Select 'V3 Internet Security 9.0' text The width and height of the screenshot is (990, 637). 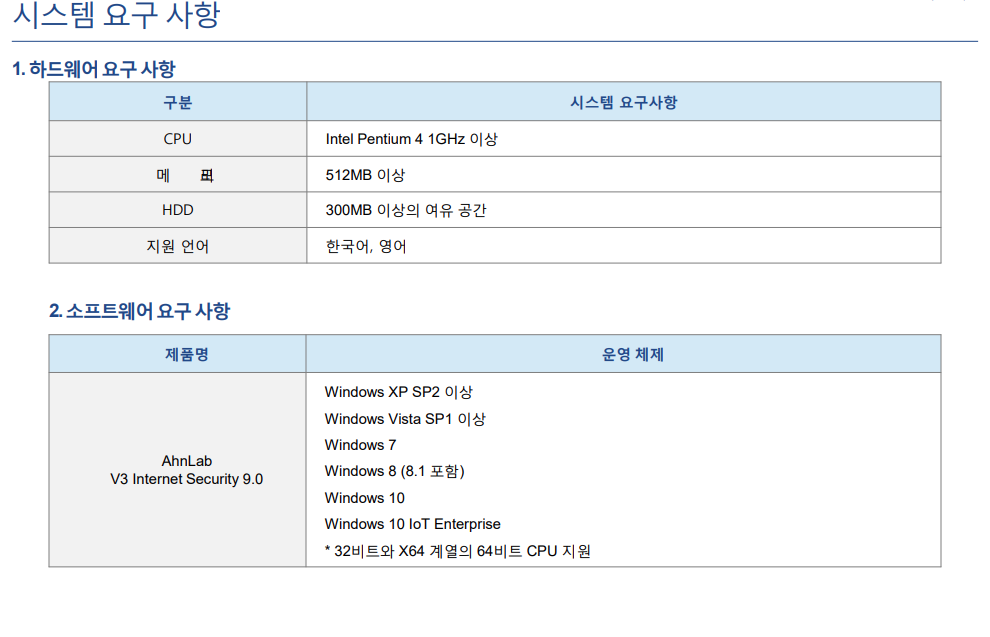click(187, 479)
